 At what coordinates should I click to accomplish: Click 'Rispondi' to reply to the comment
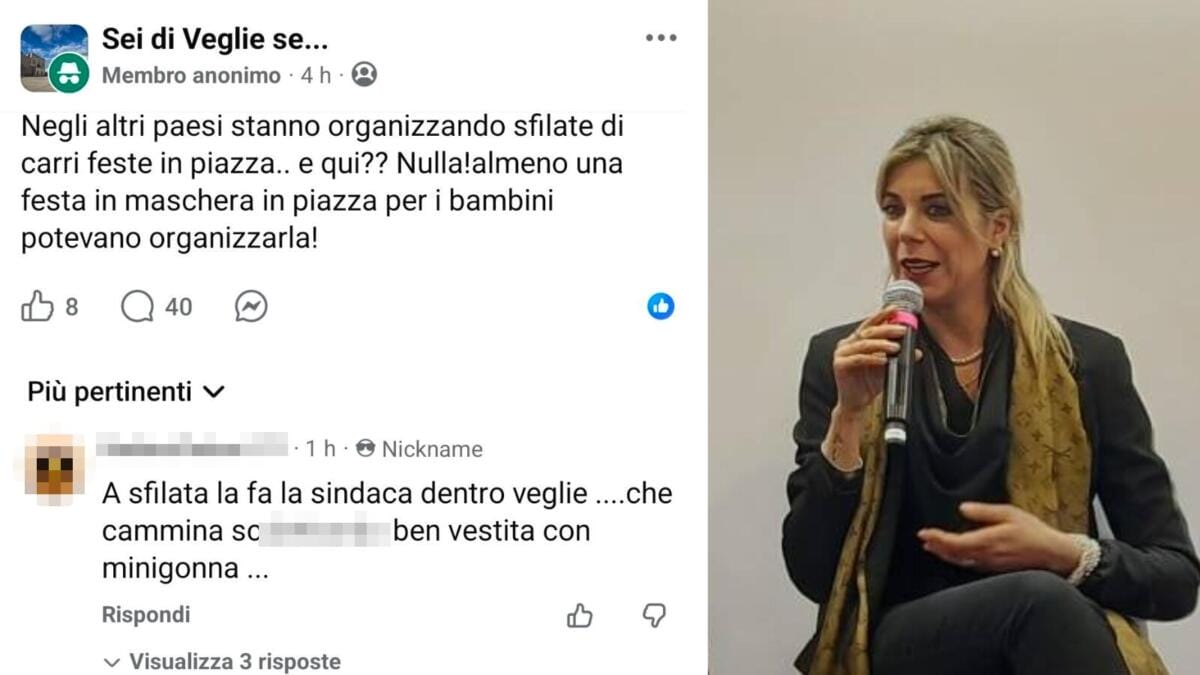click(146, 615)
